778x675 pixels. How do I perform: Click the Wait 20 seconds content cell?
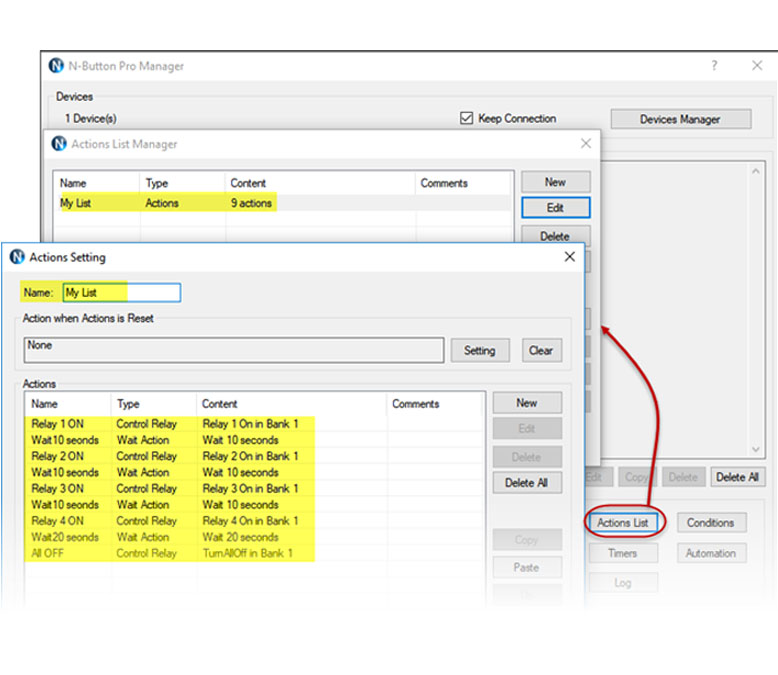pyautogui.click(x=241, y=537)
